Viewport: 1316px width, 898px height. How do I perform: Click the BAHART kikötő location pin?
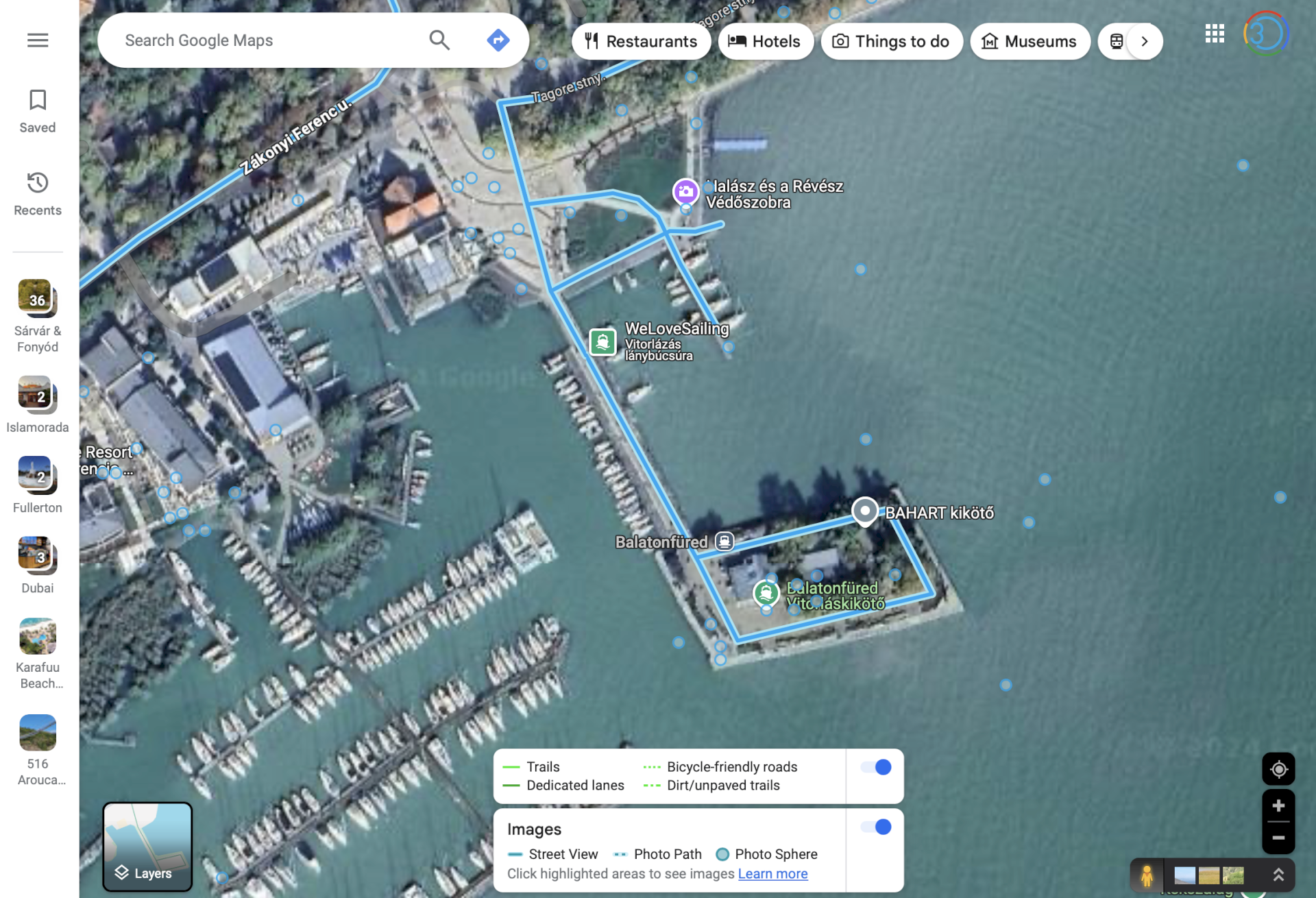tap(865, 511)
